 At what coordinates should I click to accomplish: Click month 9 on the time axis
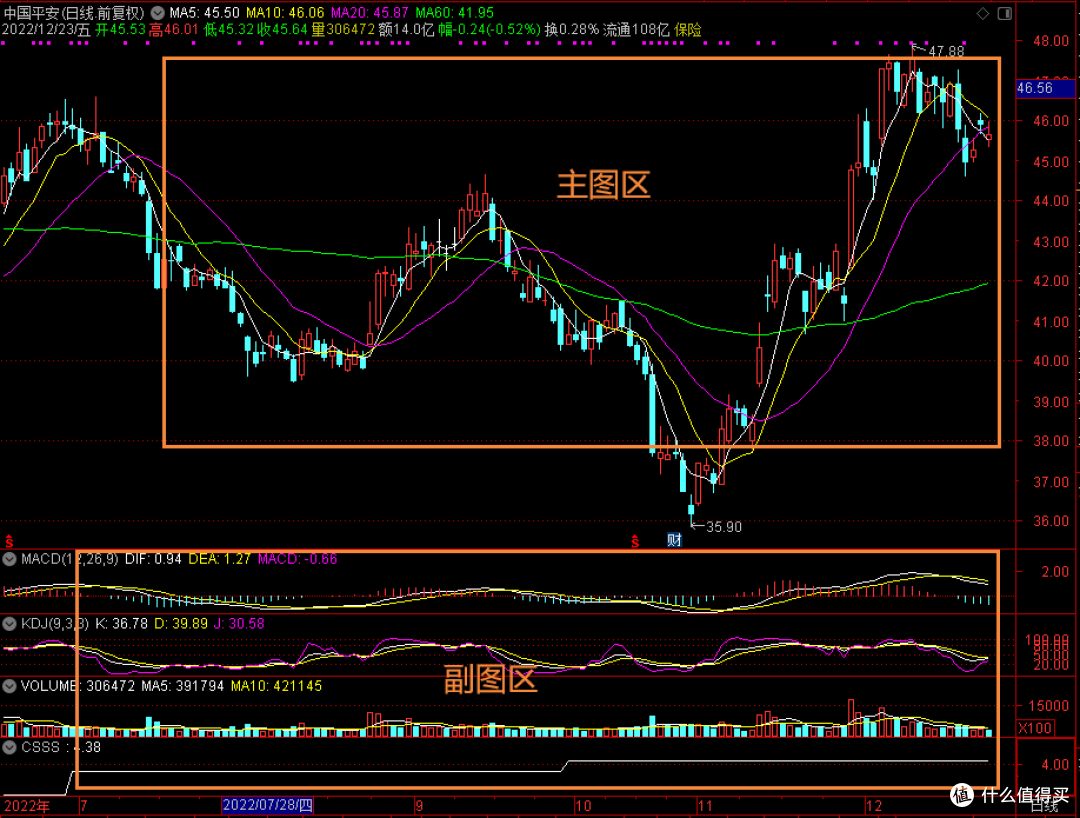(x=419, y=806)
